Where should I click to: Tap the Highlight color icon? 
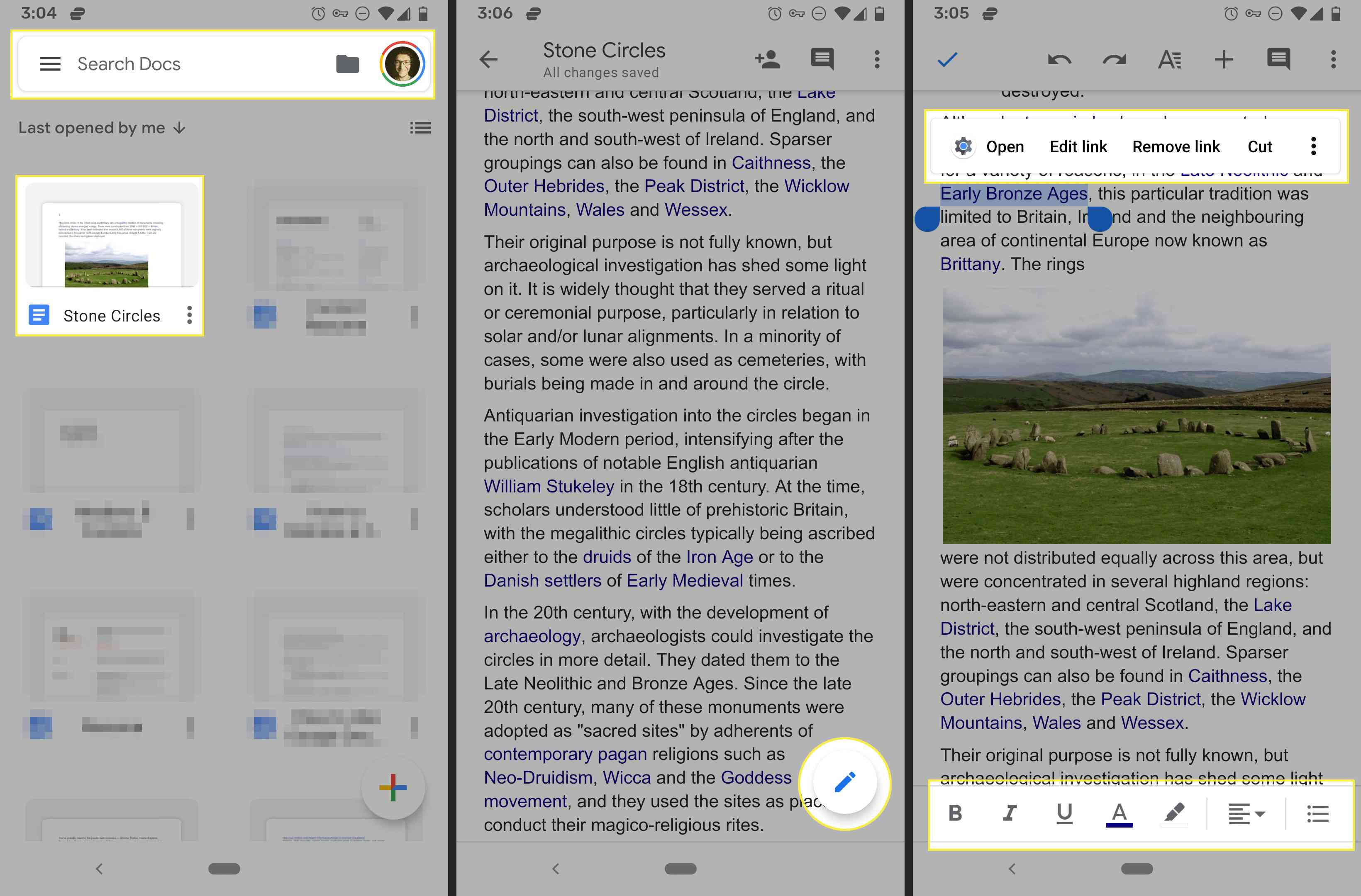pyautogui.click(x=1176, y=812)
